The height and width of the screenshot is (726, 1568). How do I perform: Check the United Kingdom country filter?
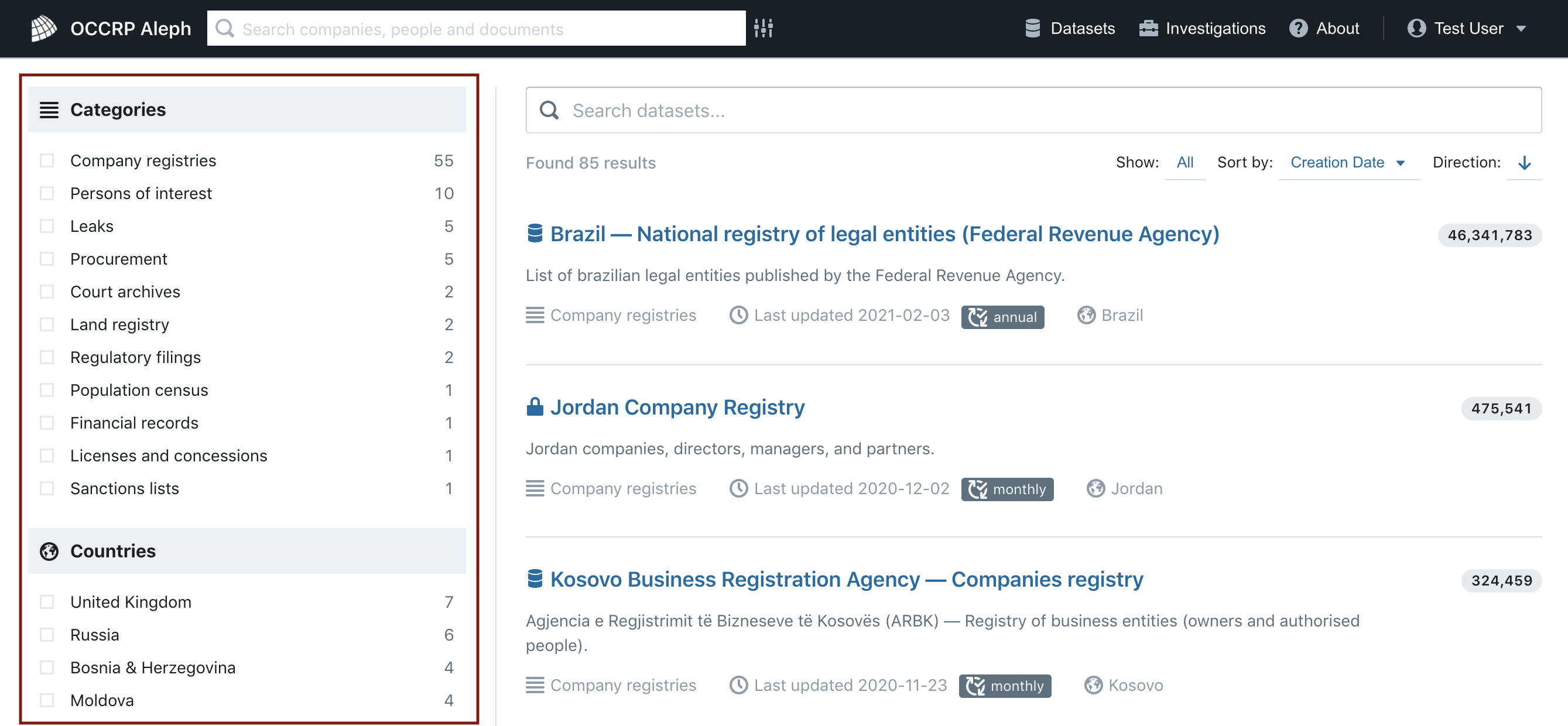pos(47,602)
